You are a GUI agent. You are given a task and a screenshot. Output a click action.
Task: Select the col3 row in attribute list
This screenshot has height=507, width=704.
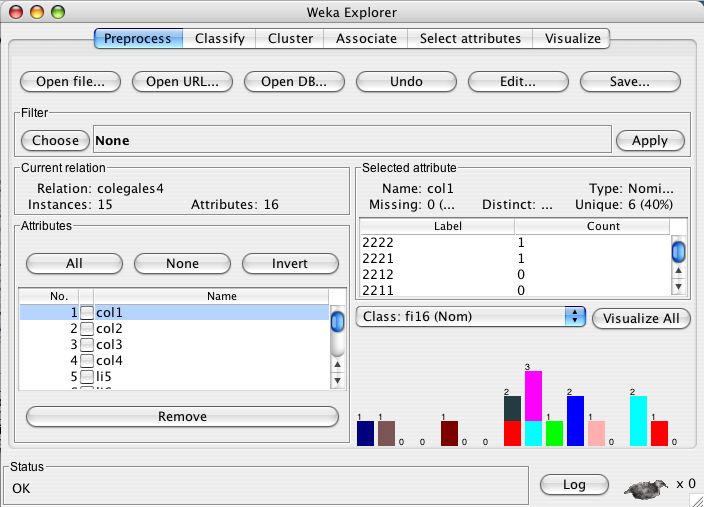pyautogui.click(x=200, y=345)
